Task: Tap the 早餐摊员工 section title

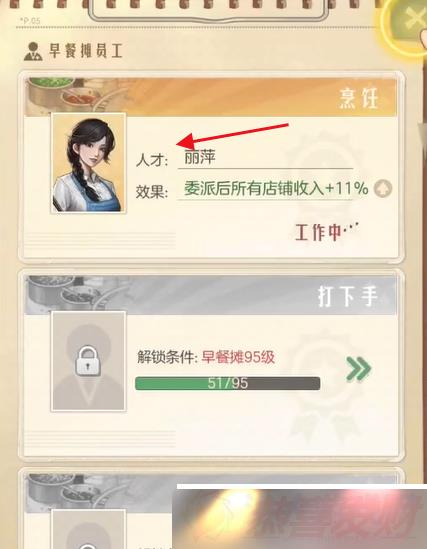Action: (86, 51)
